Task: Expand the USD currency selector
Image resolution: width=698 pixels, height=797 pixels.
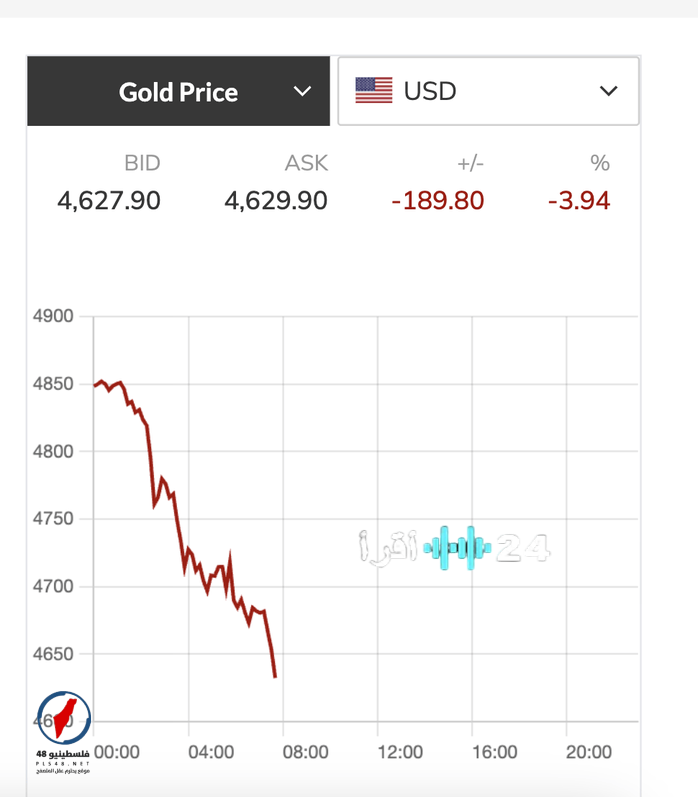Action: (488, 91)
